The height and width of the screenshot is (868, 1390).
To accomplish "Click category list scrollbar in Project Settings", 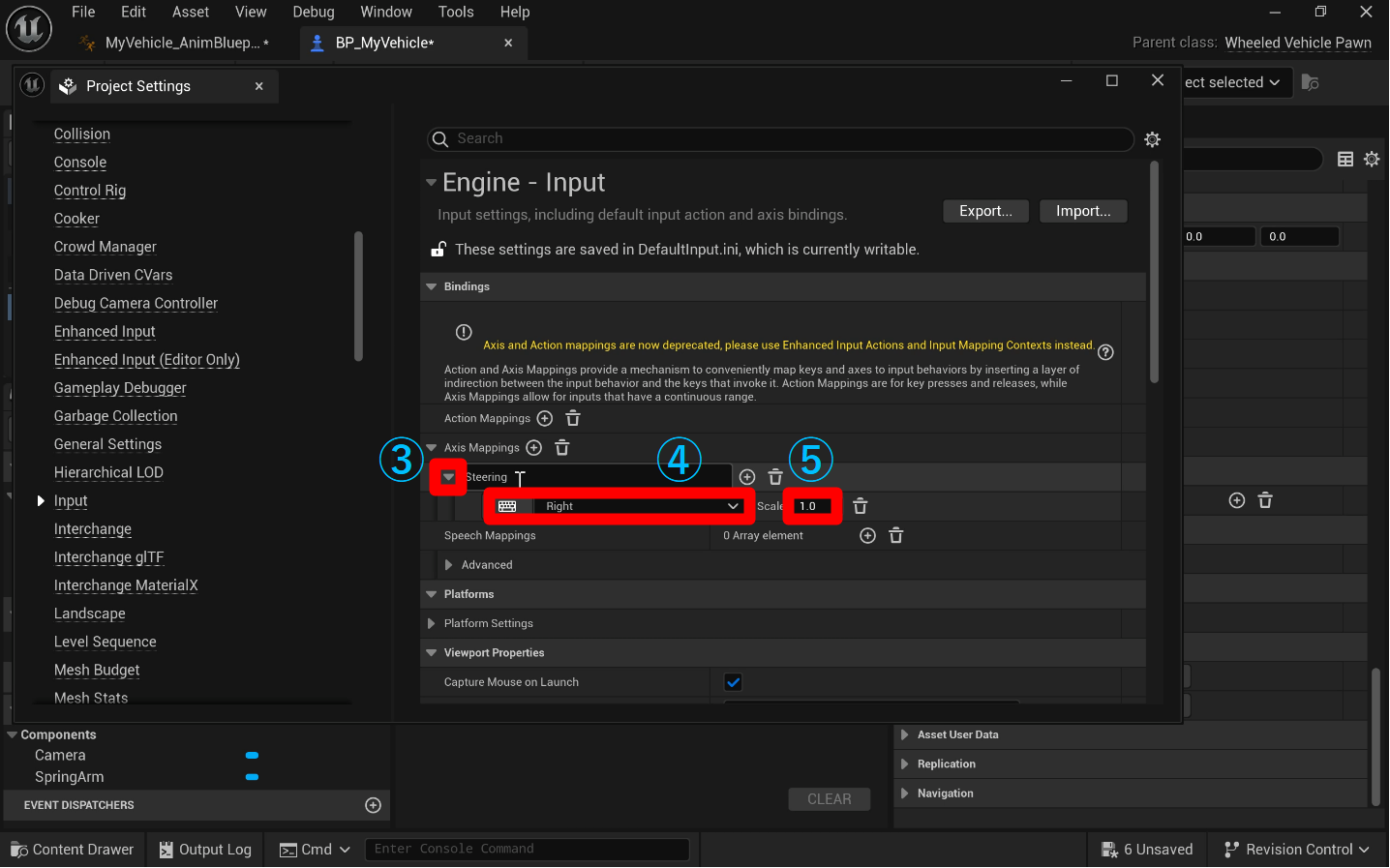I will [358, 296].
